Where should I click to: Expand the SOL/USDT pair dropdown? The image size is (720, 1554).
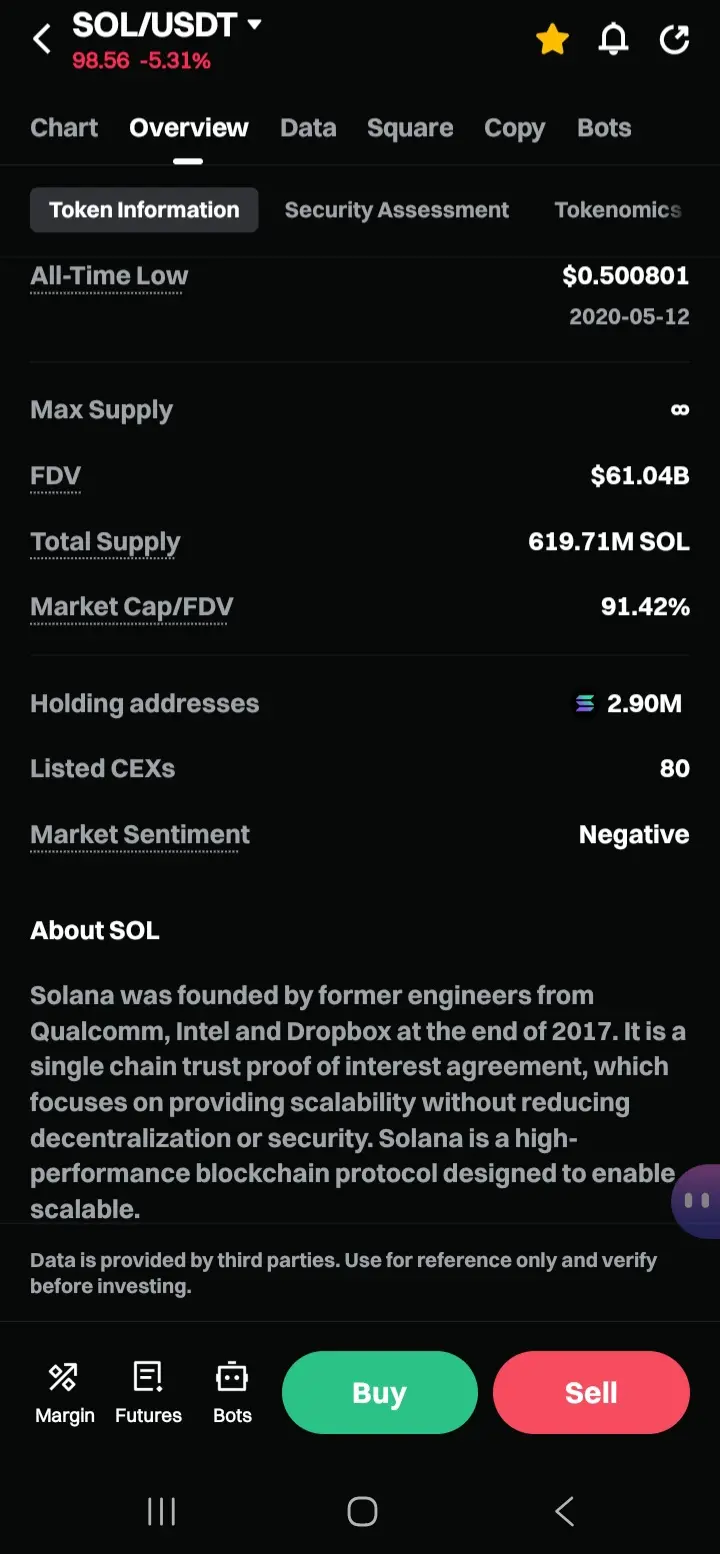[254, 24]
